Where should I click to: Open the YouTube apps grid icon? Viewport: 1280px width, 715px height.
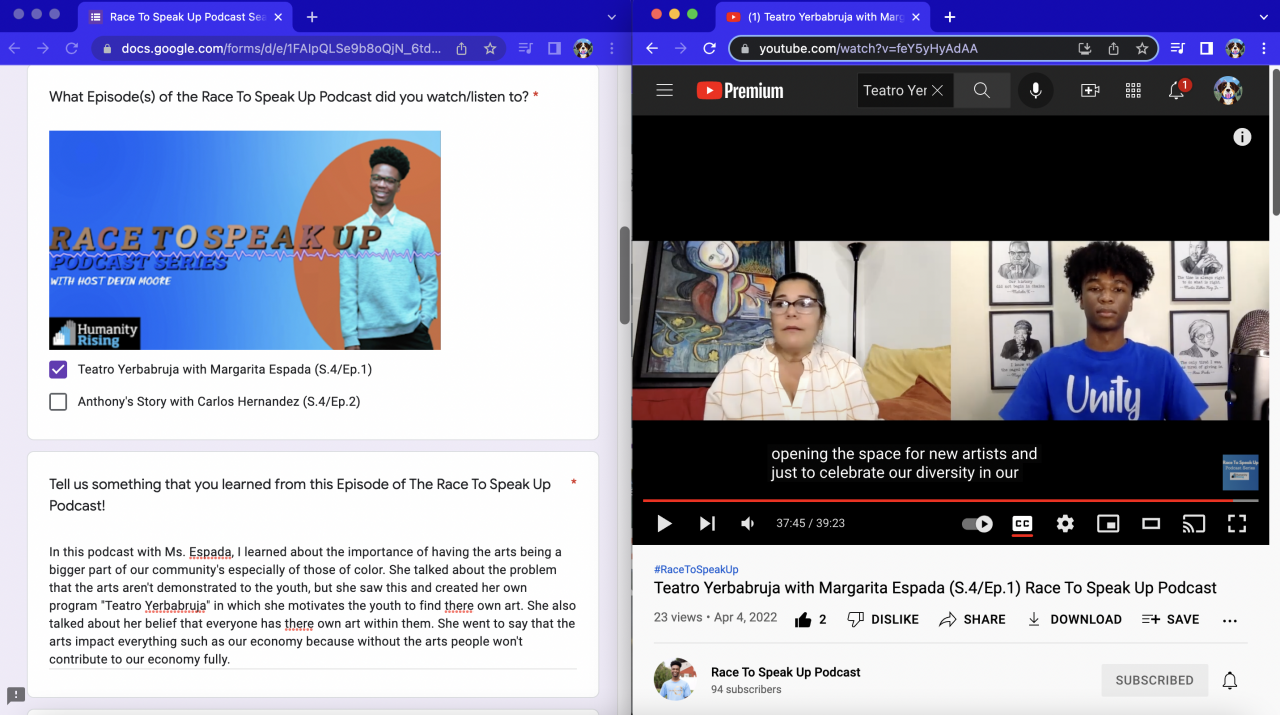[1133, 91]
